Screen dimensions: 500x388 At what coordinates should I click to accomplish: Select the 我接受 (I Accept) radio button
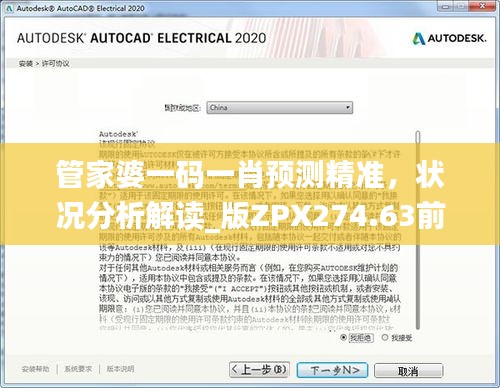385,338
